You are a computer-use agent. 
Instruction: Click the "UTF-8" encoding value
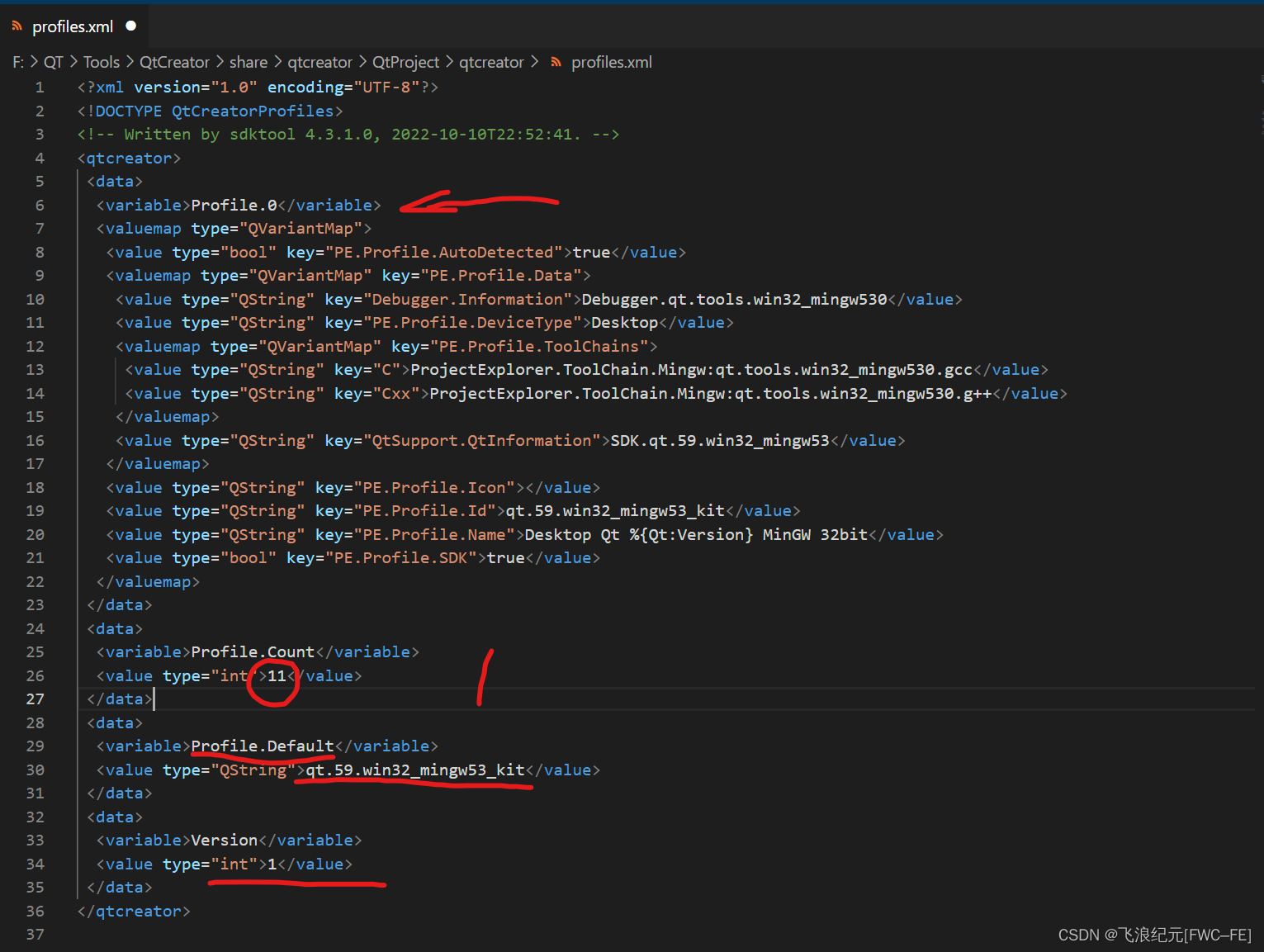[x=386, y=88]
